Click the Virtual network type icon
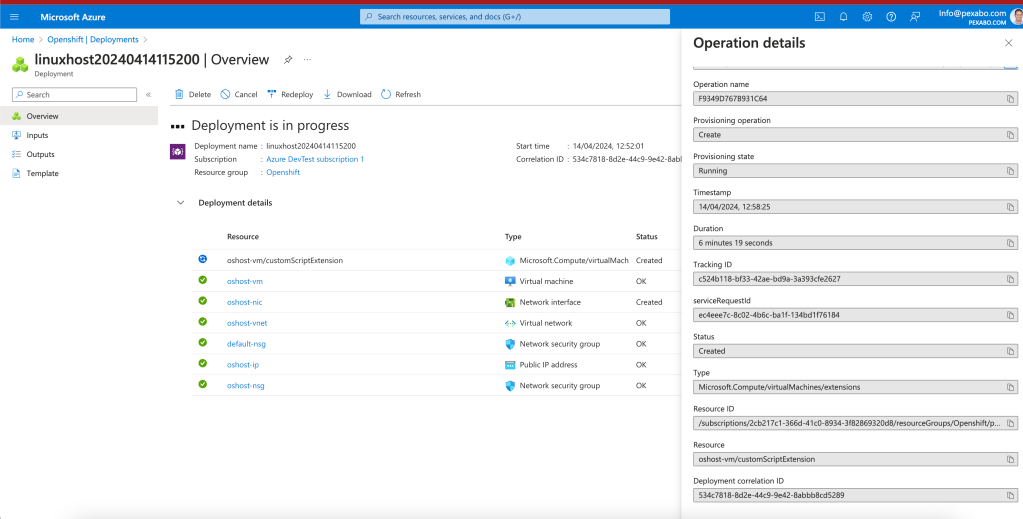Image resolution: width=1023 pixels, height=519 pixels. (510, 323)
